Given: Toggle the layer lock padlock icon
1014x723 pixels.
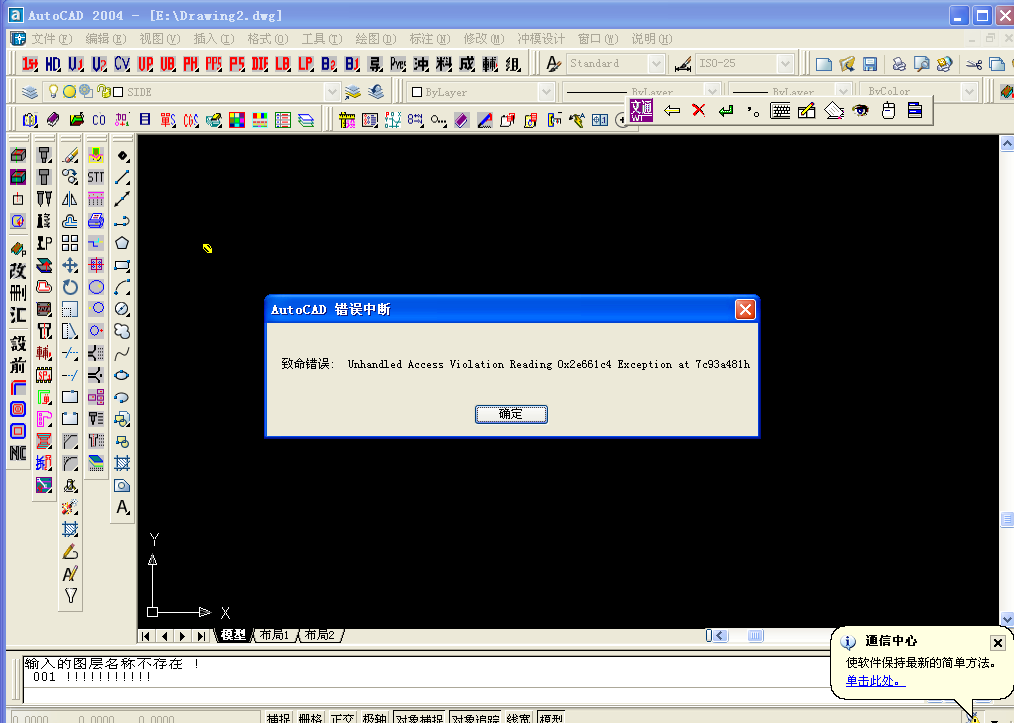Looking at the screenshot, I should (x=103, y=92).
